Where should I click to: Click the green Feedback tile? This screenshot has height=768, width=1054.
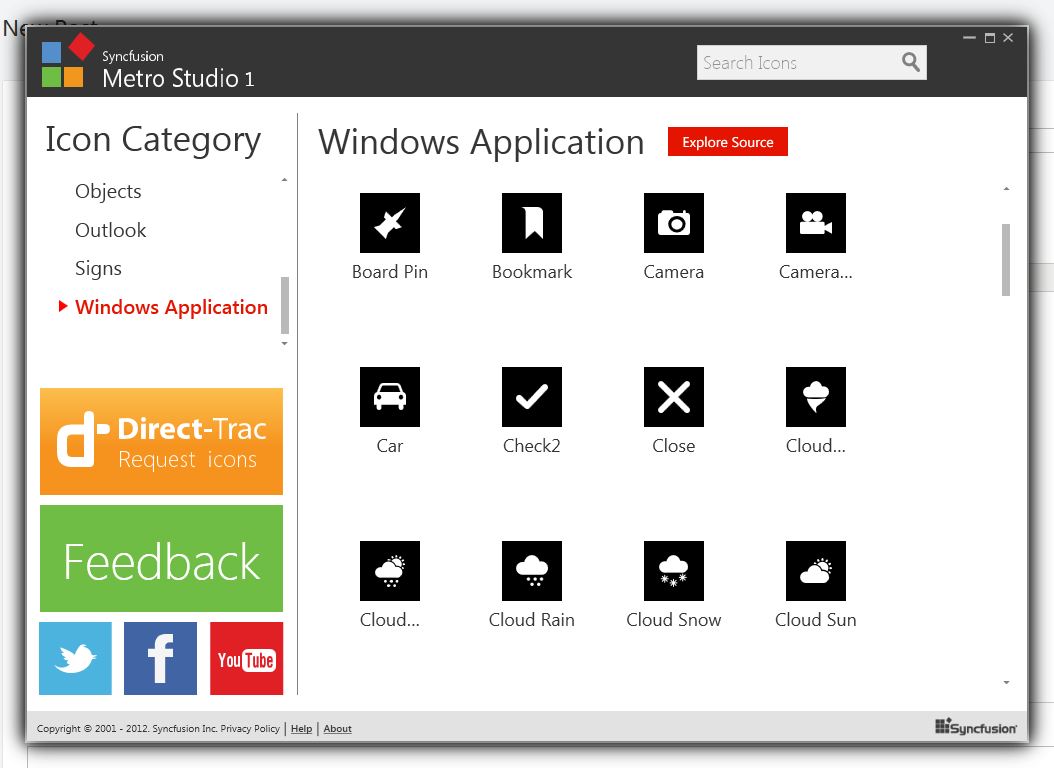(161, 558)
